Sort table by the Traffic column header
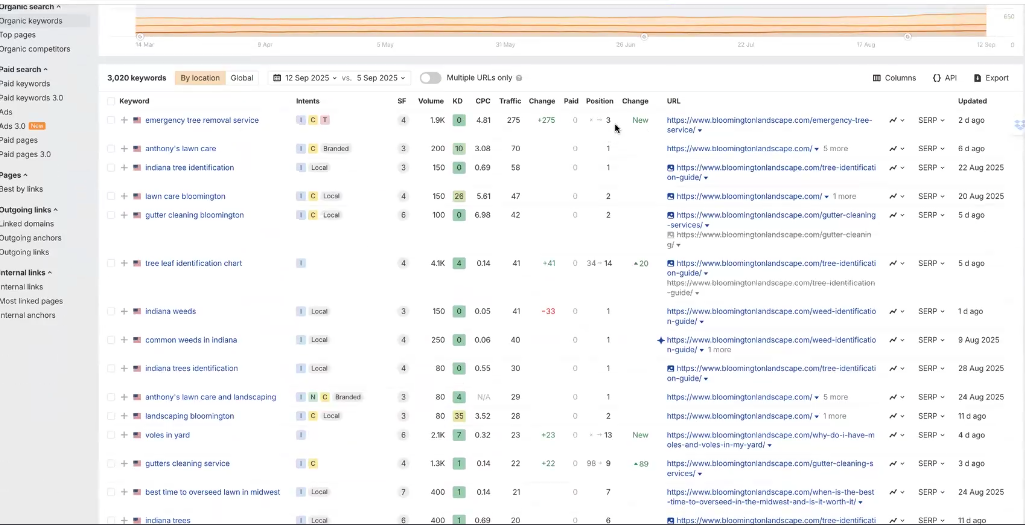 [x=510, y=101]
